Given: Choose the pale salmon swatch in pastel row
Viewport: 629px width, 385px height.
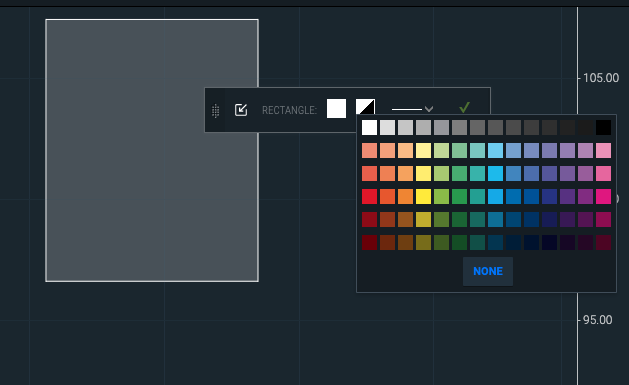Looking at the screenshot, I should pos(369,150).
